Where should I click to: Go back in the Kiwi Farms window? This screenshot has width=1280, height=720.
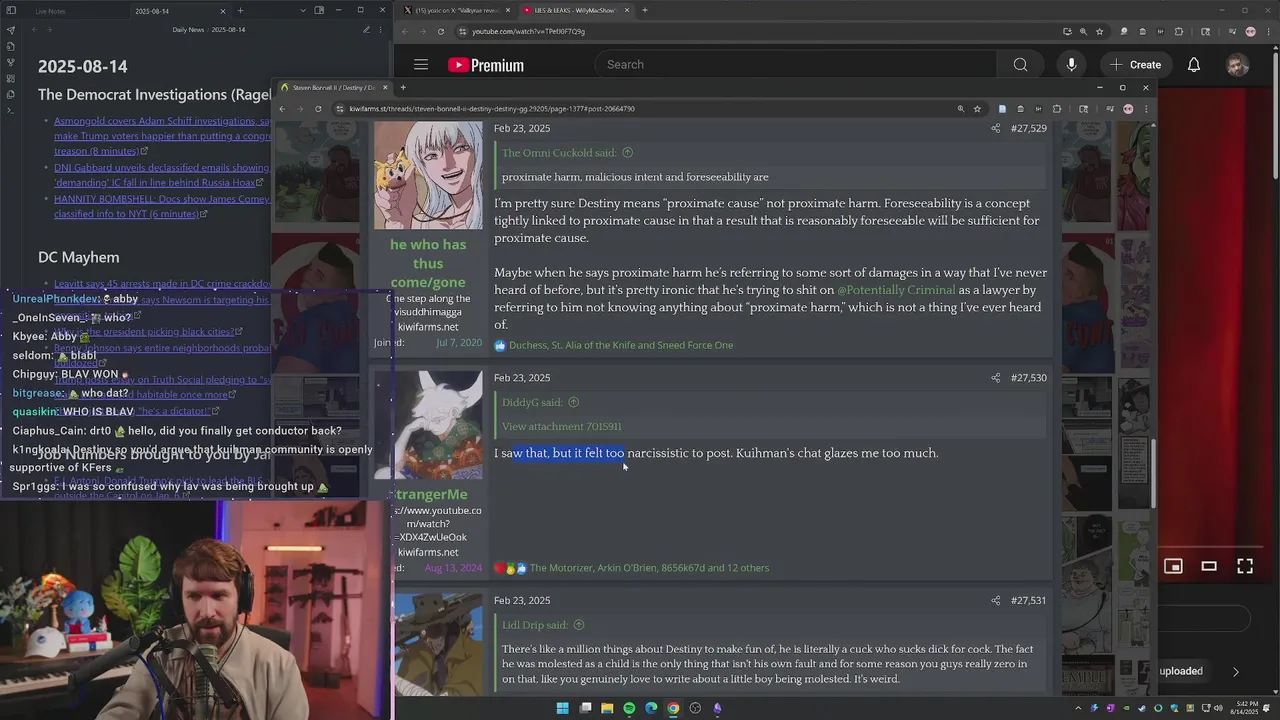(282, 108)
